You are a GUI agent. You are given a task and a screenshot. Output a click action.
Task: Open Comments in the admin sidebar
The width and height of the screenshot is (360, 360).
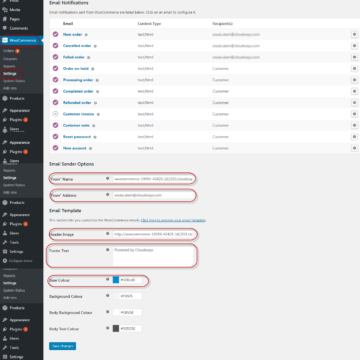tap(19, 28)
